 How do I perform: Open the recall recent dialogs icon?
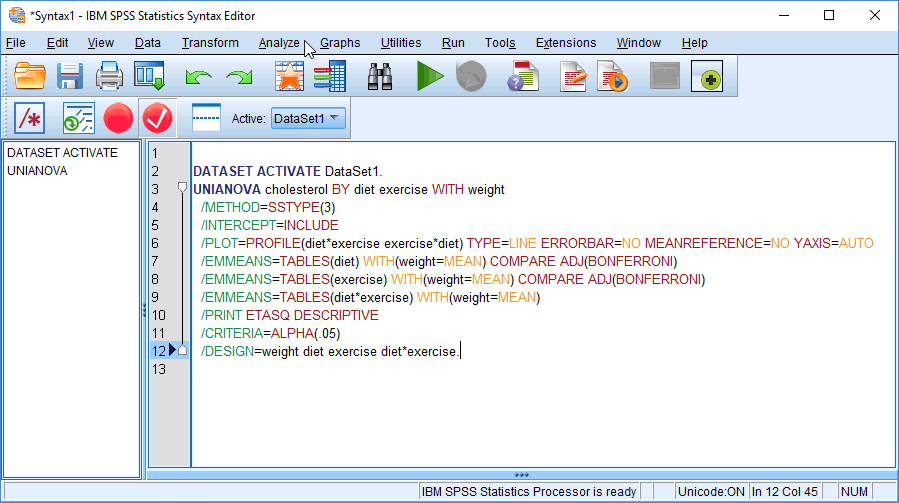click(x=150, y=76)
